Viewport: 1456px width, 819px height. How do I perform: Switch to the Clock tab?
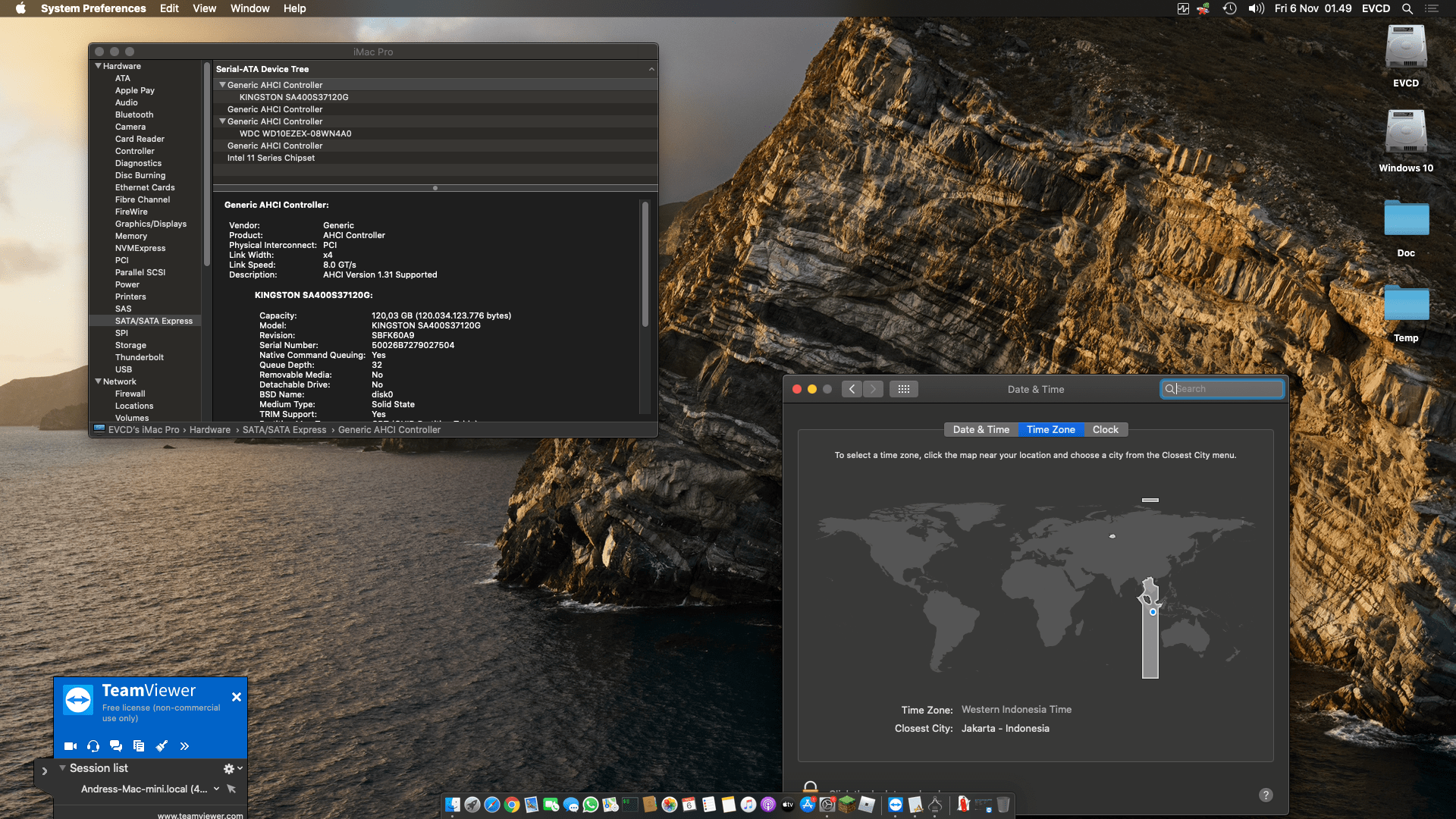tap(1105, 429)
